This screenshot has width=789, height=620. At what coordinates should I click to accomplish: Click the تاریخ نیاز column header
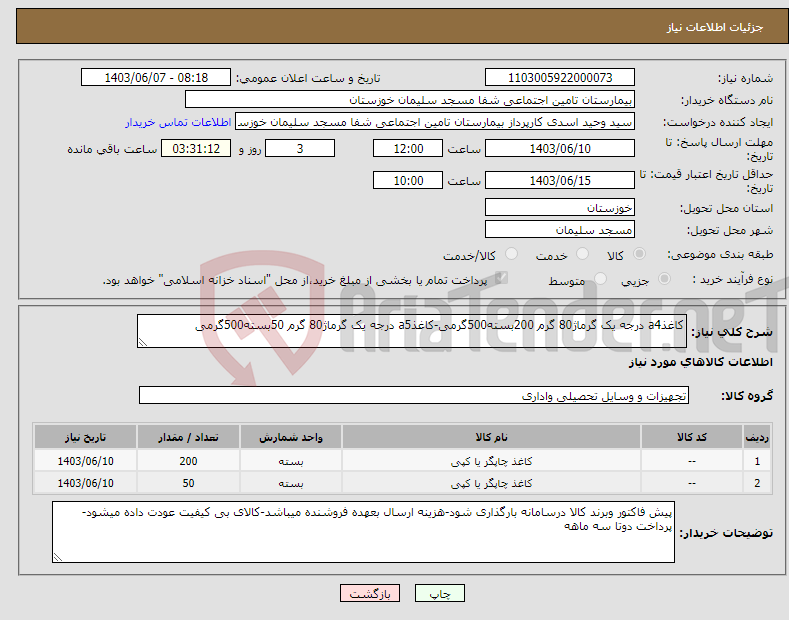point(86,437)
